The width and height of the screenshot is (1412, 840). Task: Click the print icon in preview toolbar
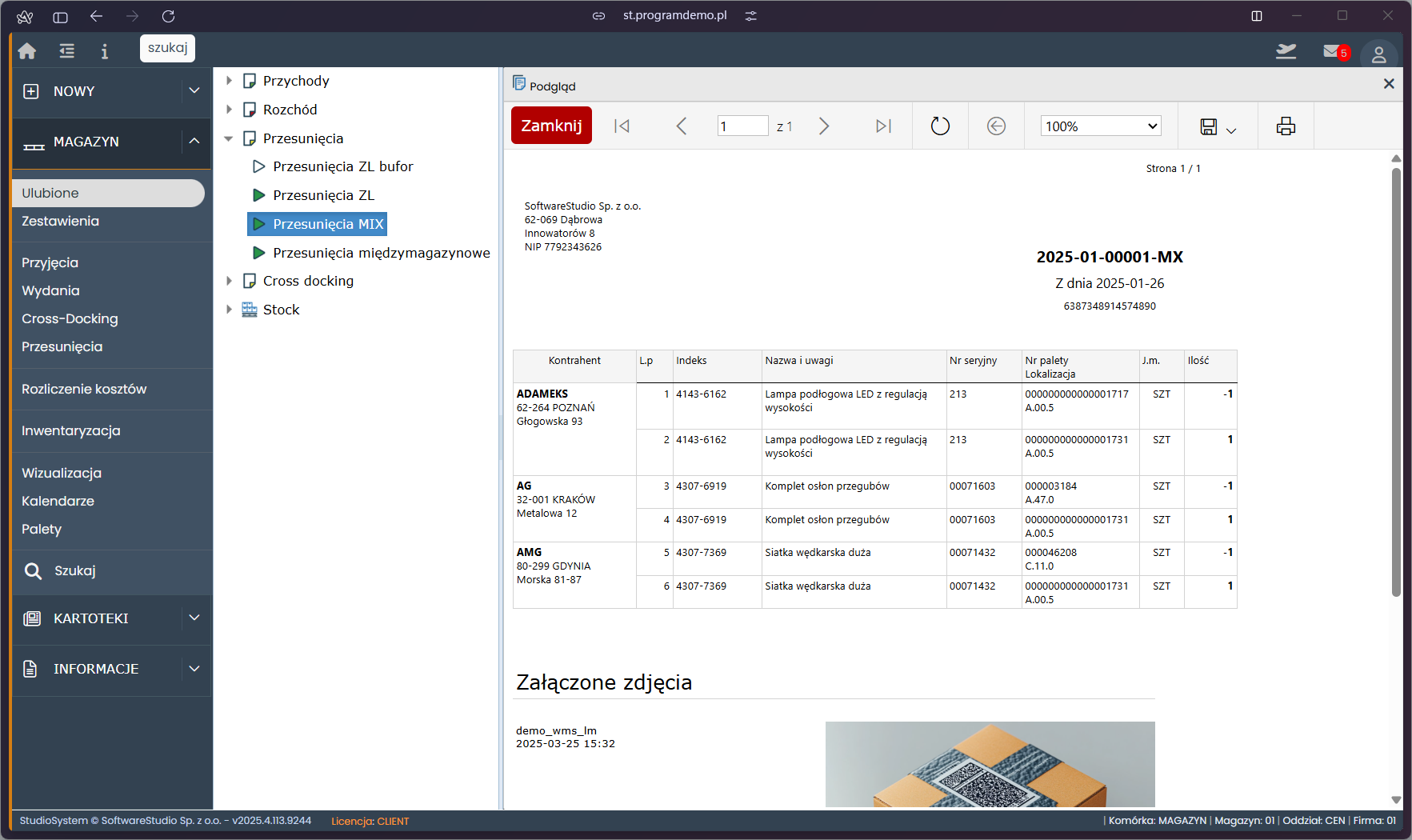point(1286,126)
